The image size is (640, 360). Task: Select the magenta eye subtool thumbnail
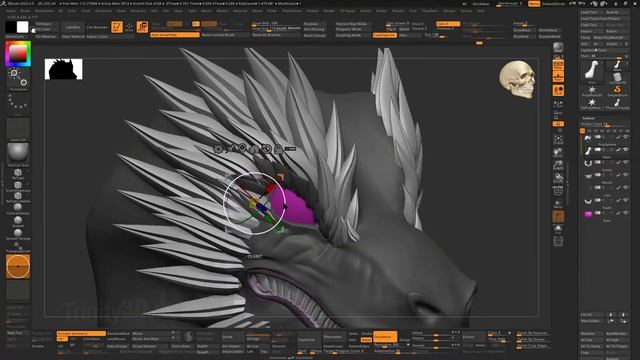click(x=588, y=213)
